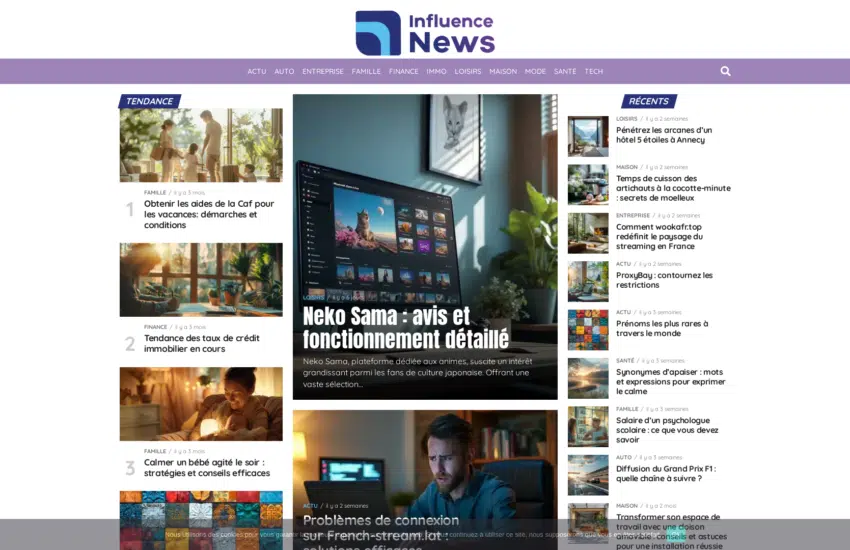The width and height of the screenshot is (850, 550).
Task: Go to the FINANCE section
Action: (403, 71)
